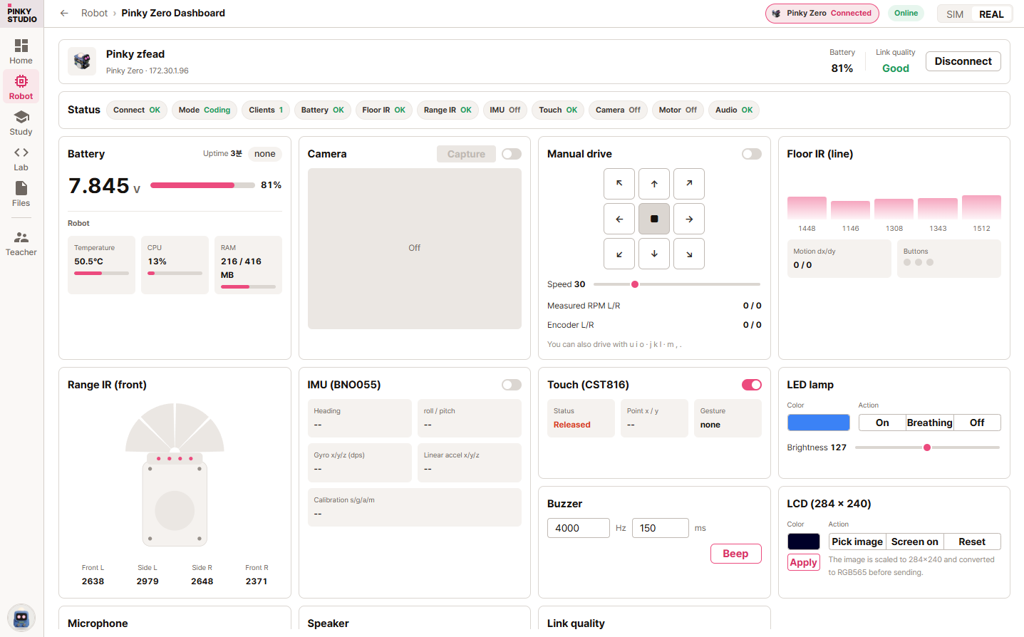This screenshot has width=1024, height=637.
Task: Drive backward with down arrow
Action: 654,254
